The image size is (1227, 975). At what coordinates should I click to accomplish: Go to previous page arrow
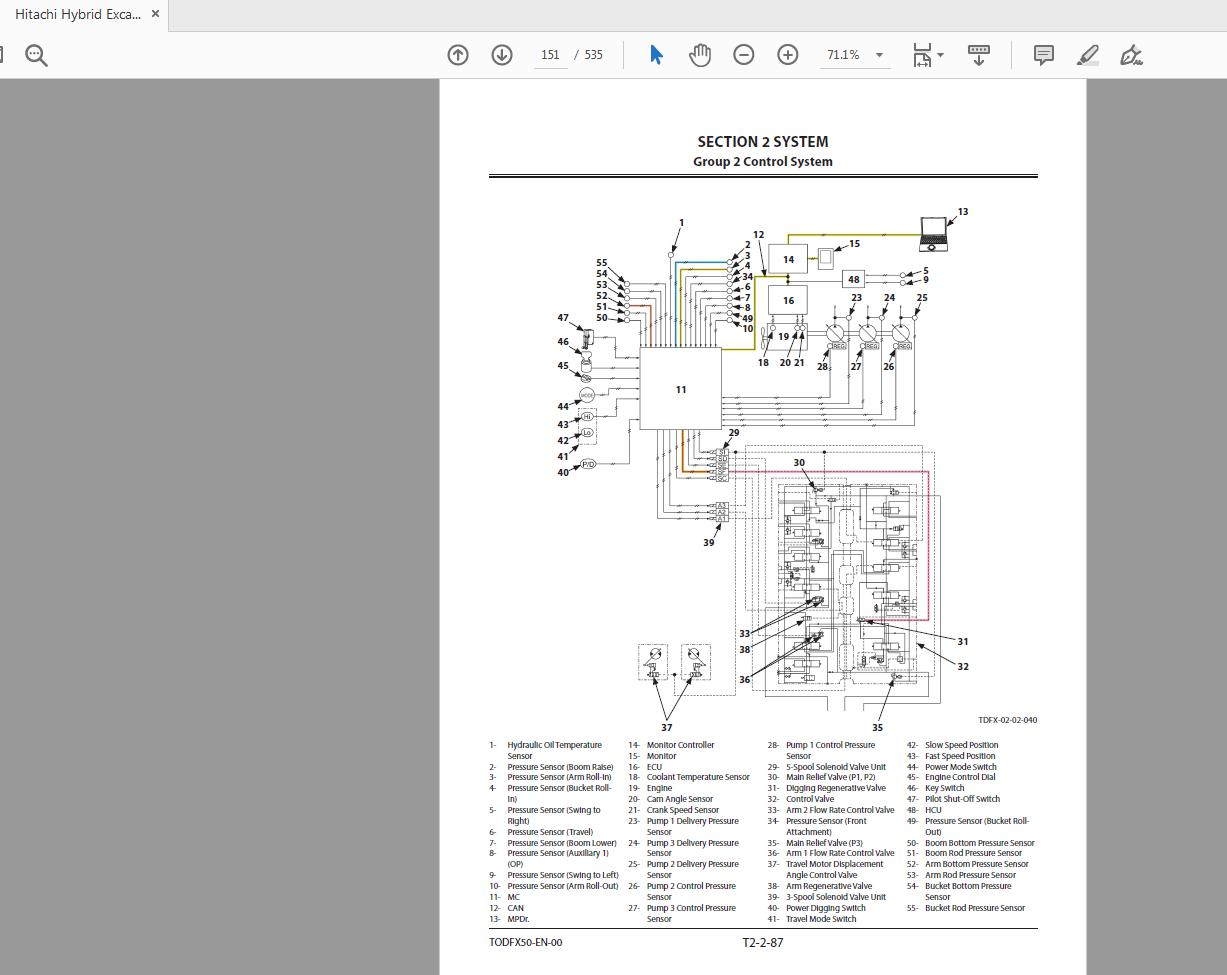(x=458, y=55)
